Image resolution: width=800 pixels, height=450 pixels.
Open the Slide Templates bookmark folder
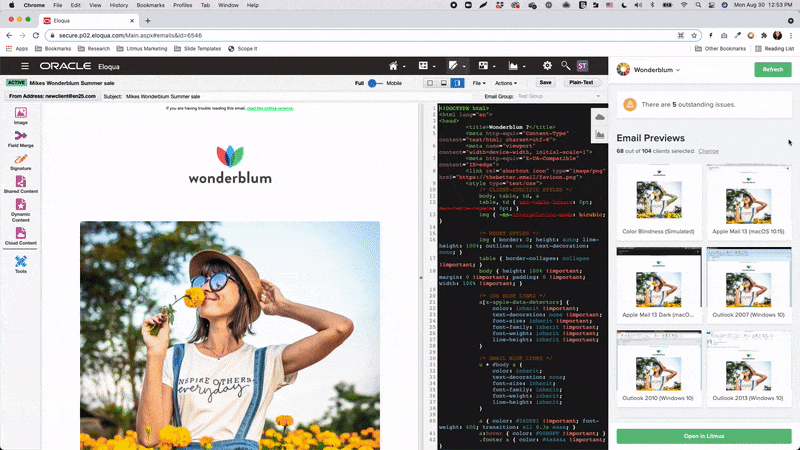click(198, 48)
